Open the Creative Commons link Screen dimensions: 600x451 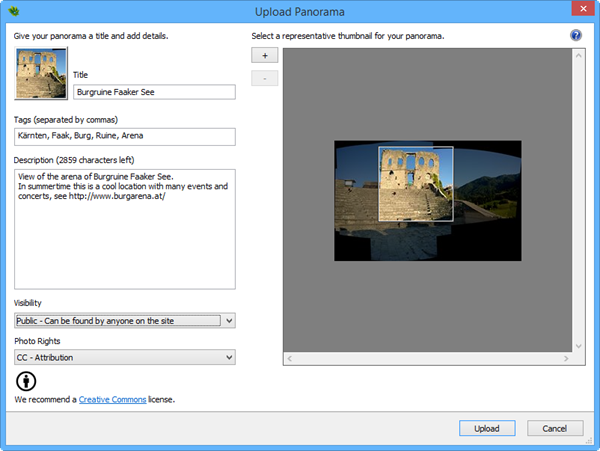[x=112, y=400]
